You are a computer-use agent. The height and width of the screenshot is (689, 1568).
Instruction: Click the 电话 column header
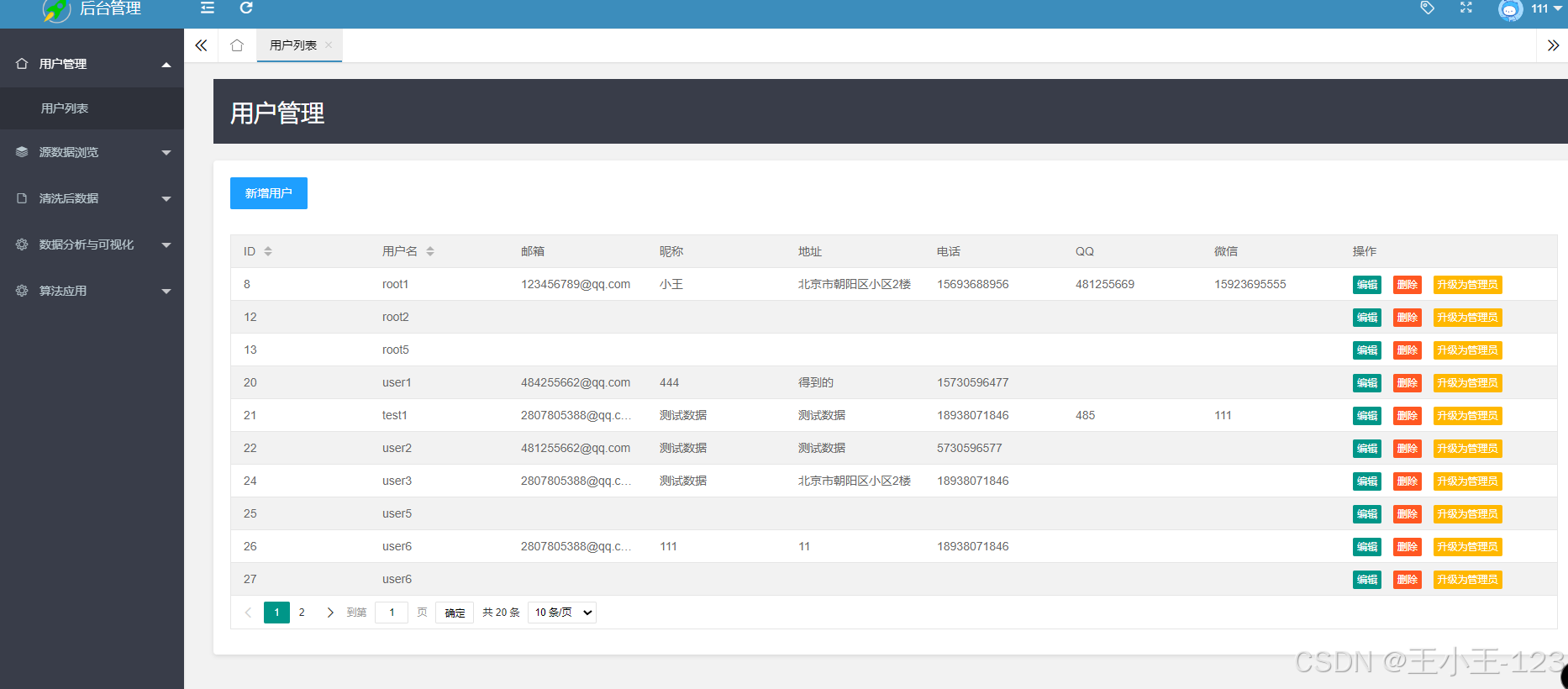point(949,251)
